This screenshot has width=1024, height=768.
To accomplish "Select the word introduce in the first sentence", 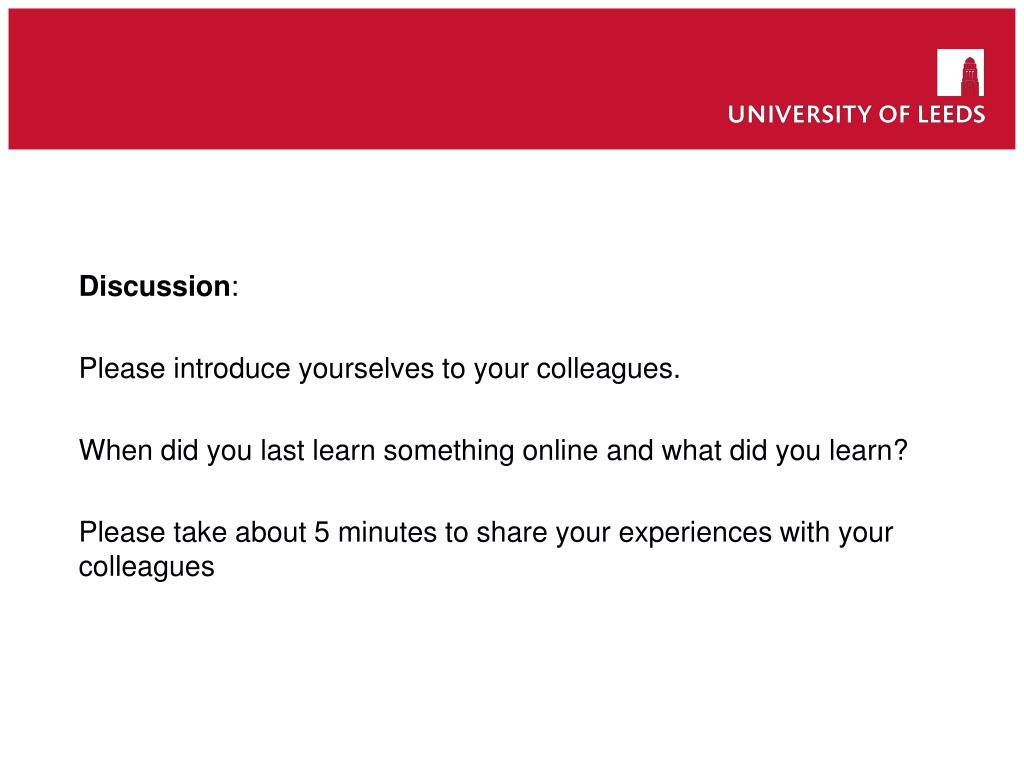I will point(232,368).
